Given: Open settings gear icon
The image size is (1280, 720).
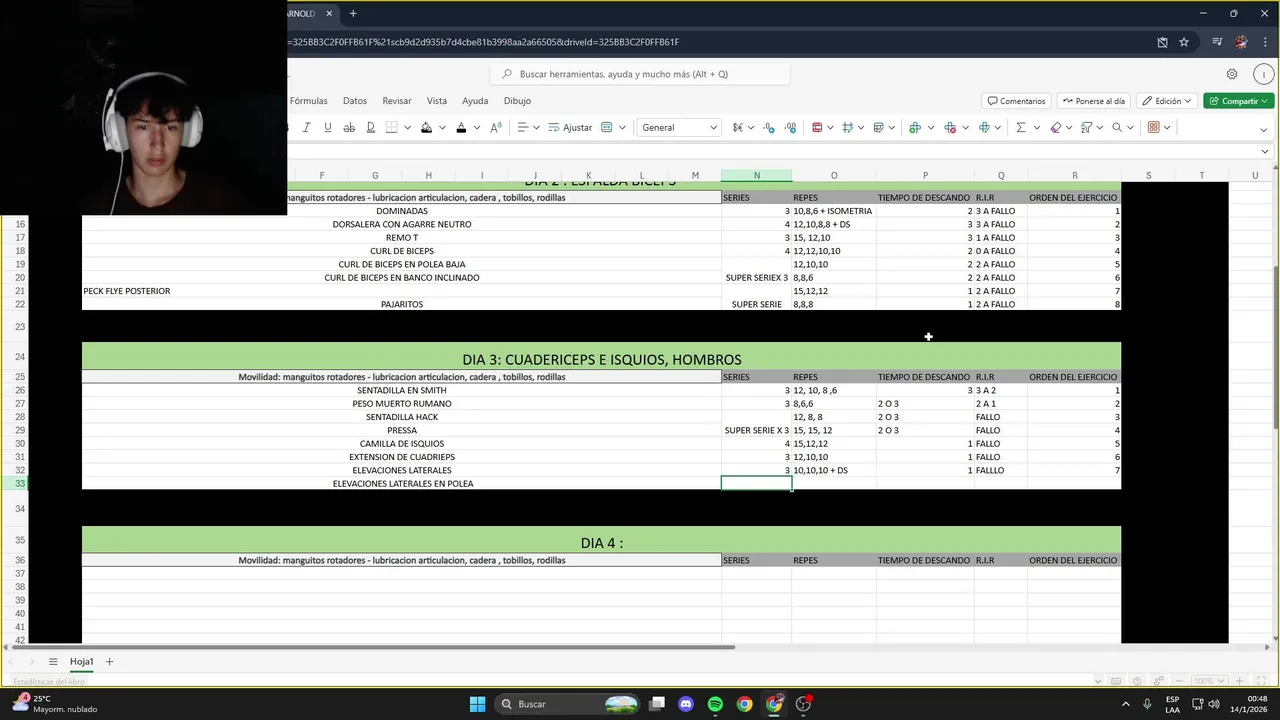Looking at the screenshot, I should (x=1232, y=74).
